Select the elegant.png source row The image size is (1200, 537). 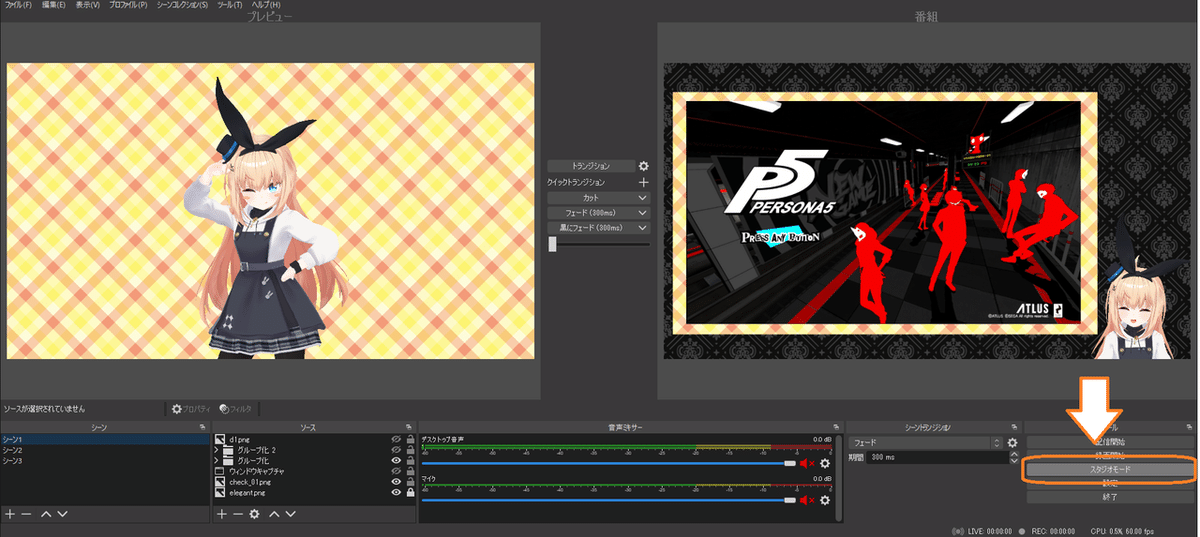coord(314,492)
